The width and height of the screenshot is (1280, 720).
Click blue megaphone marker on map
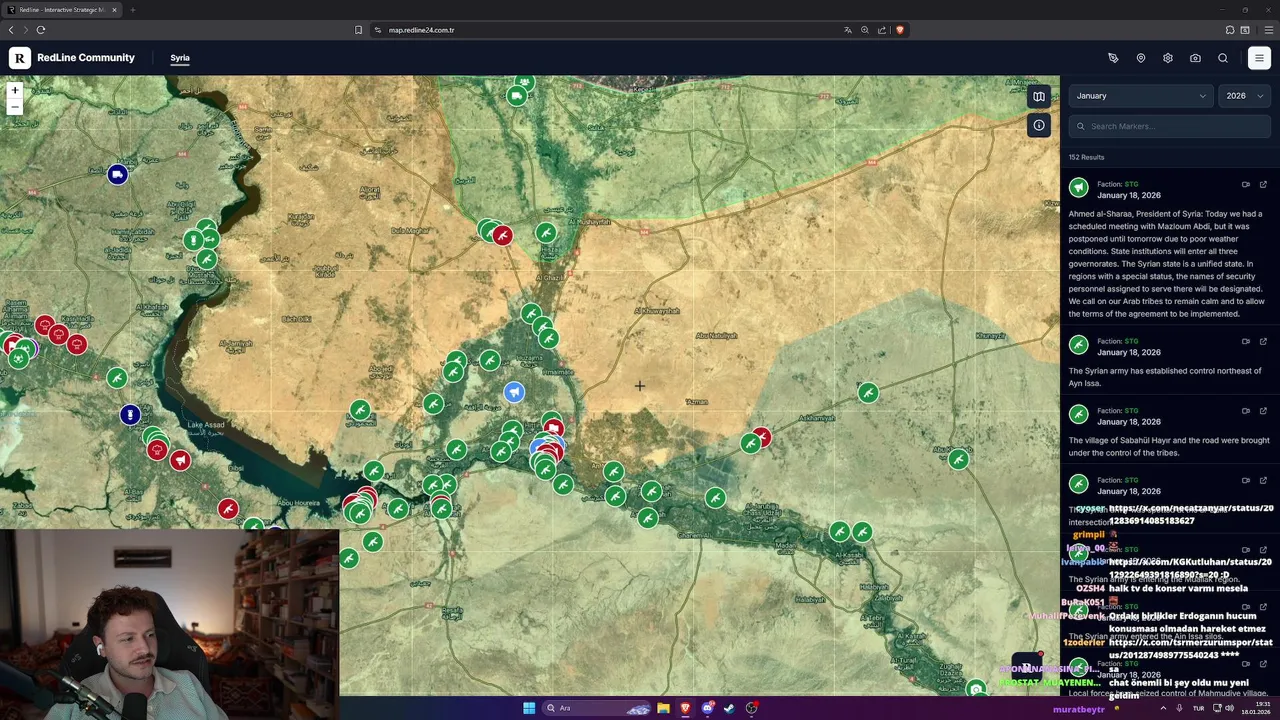[514, 393]
